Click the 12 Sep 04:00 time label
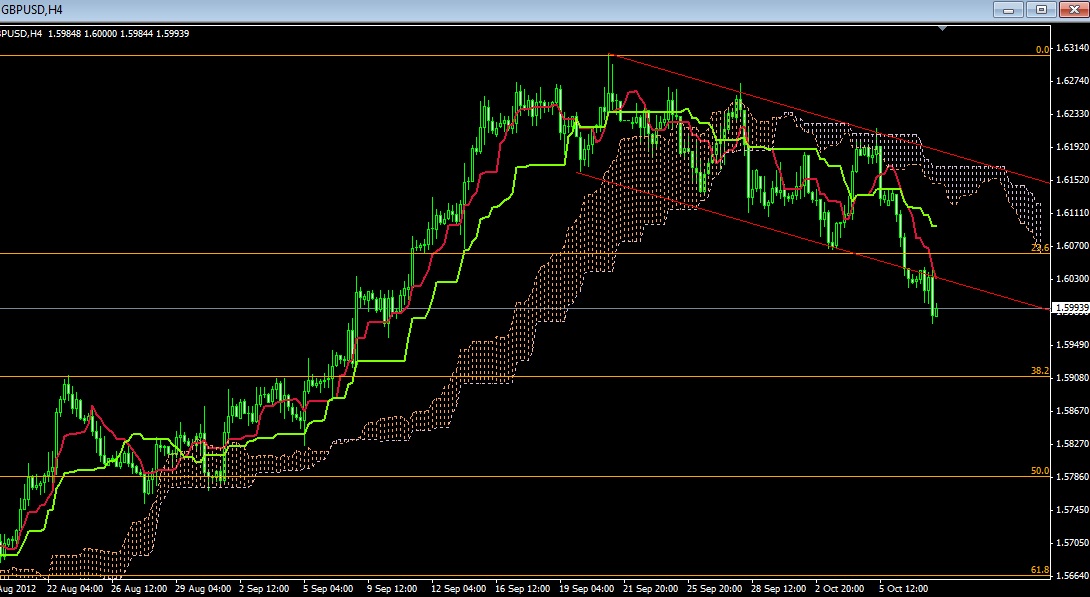 point(459,589)
